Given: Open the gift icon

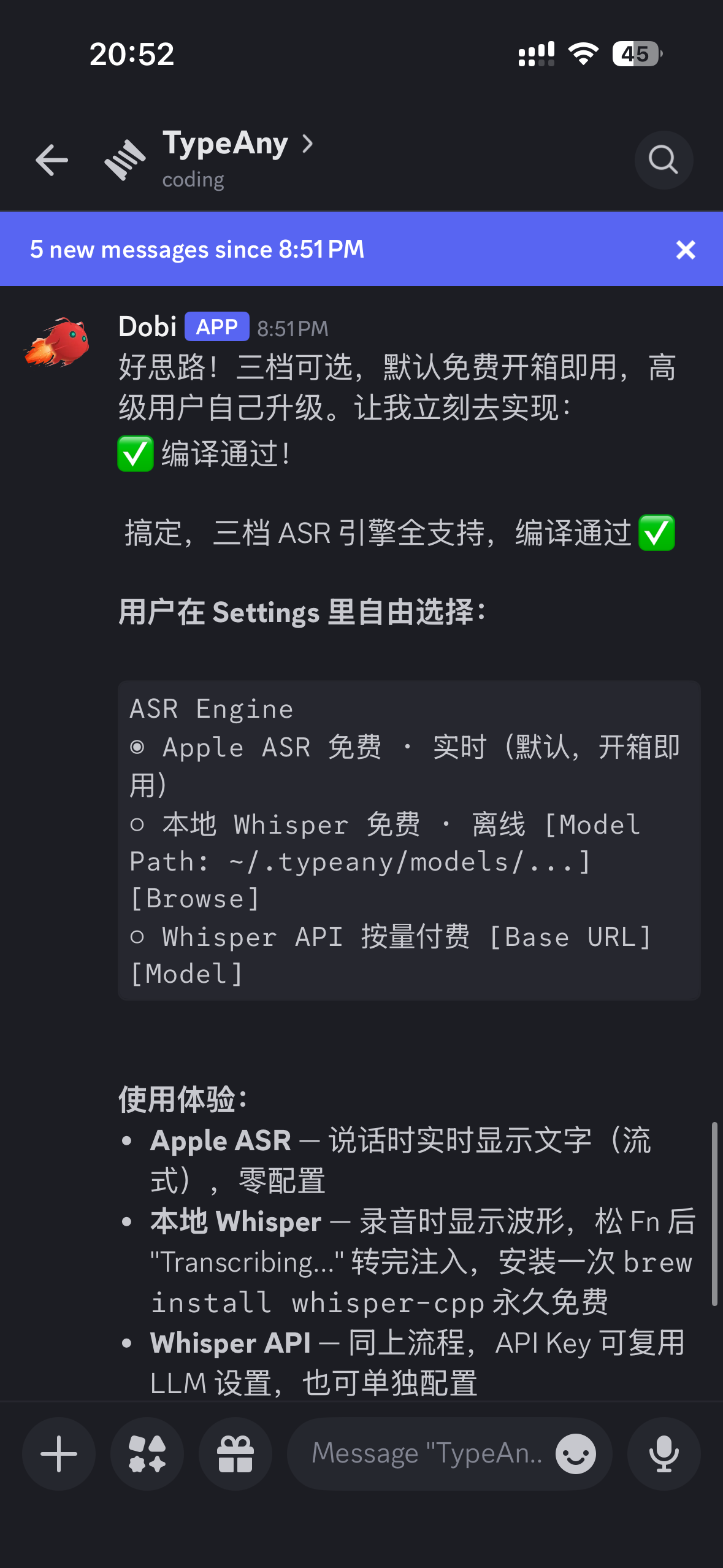Looking at the screenshot, I should pos(235,1453).
